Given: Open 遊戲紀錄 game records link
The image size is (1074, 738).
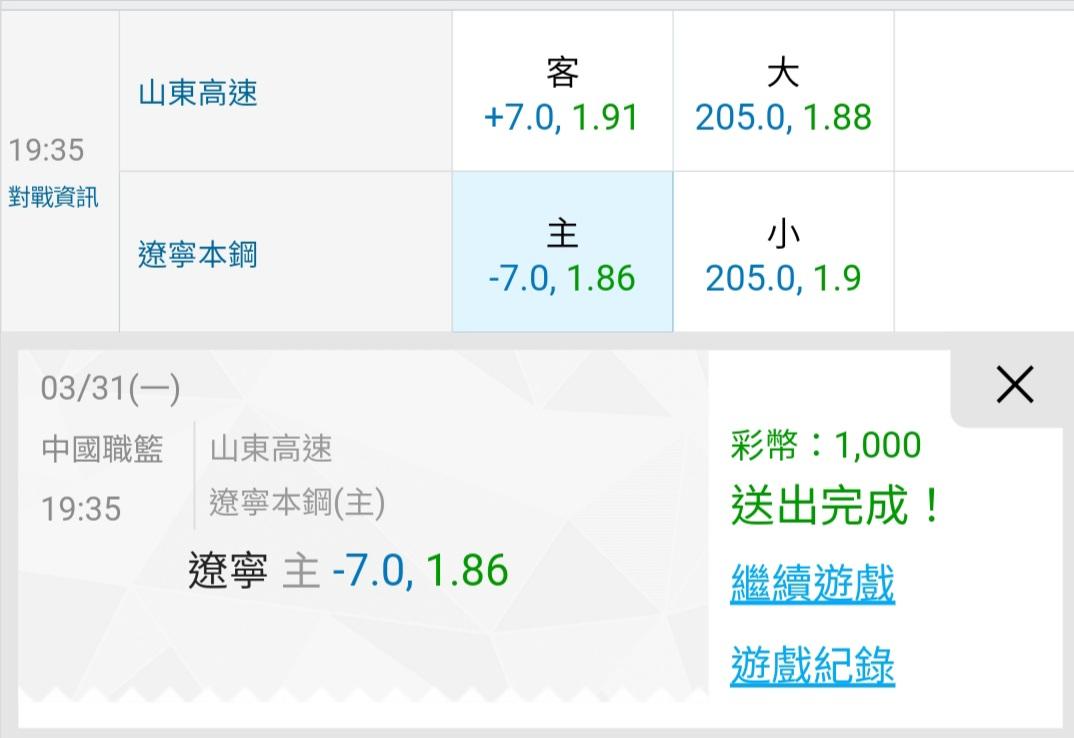Looking at the screenshot, I should 812,665.
